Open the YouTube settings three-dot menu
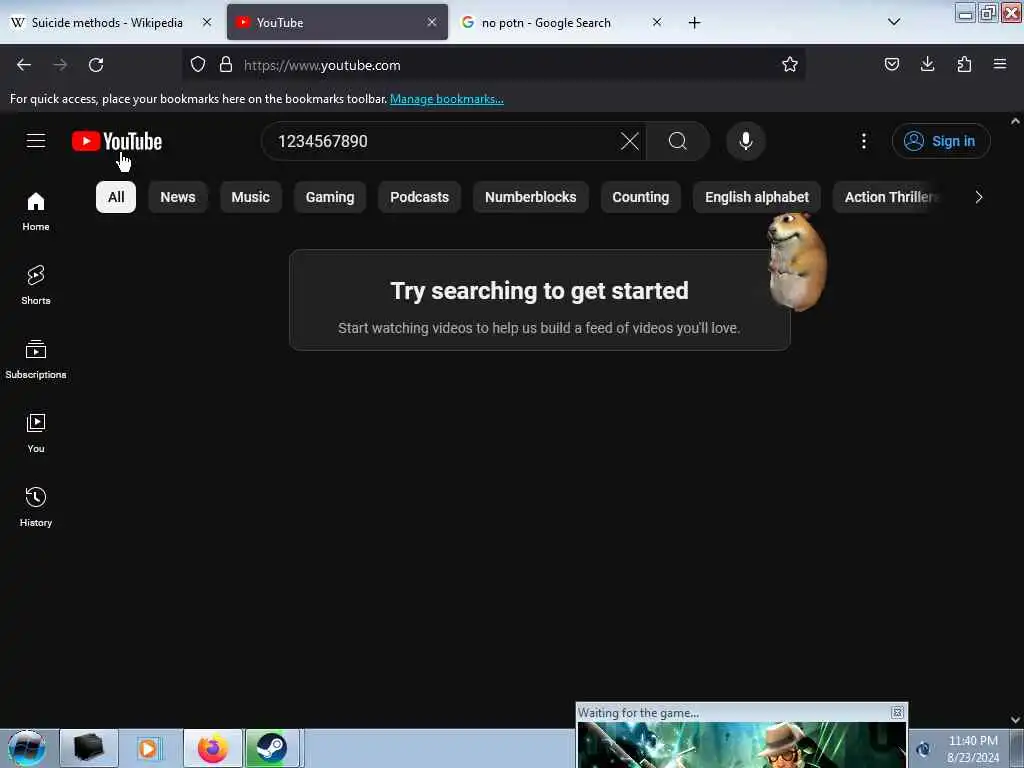Screen dimensions: 1024x768 (x=863, y=141)
